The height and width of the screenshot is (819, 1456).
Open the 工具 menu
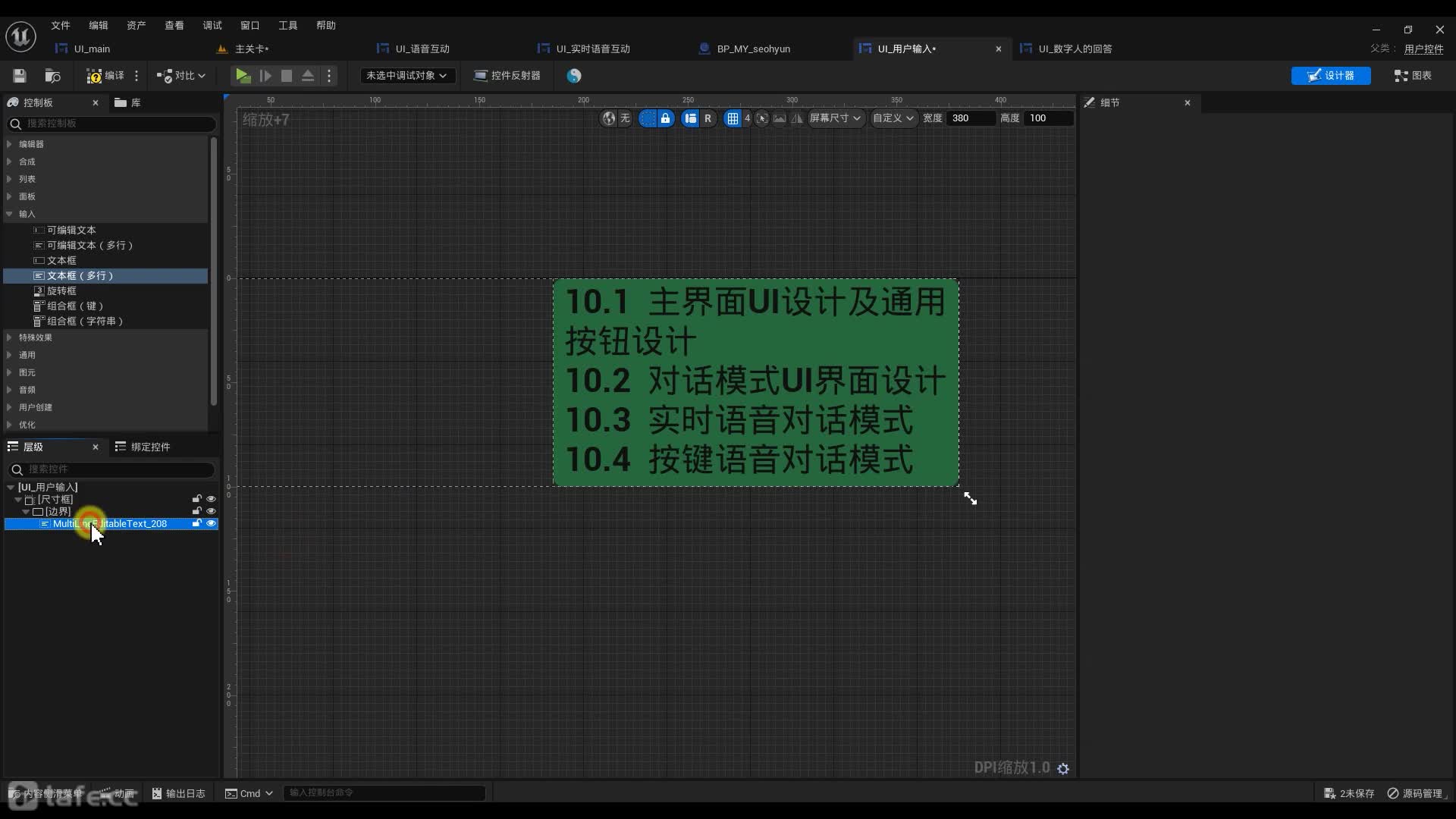pos(288,25)
